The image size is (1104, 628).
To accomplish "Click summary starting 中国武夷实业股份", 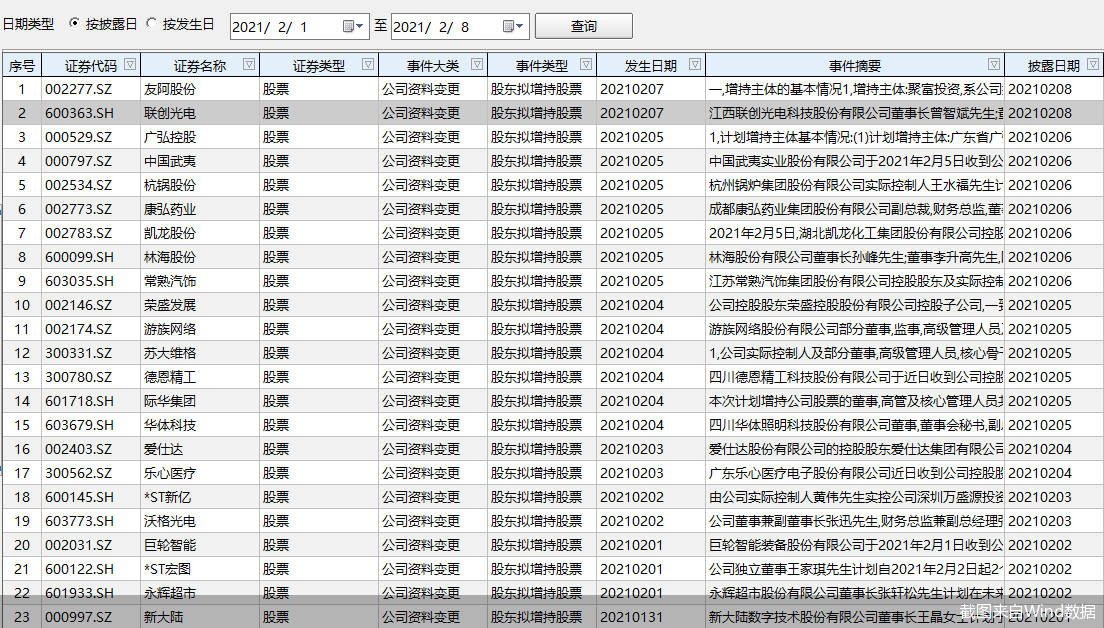I will pos(855,161).
